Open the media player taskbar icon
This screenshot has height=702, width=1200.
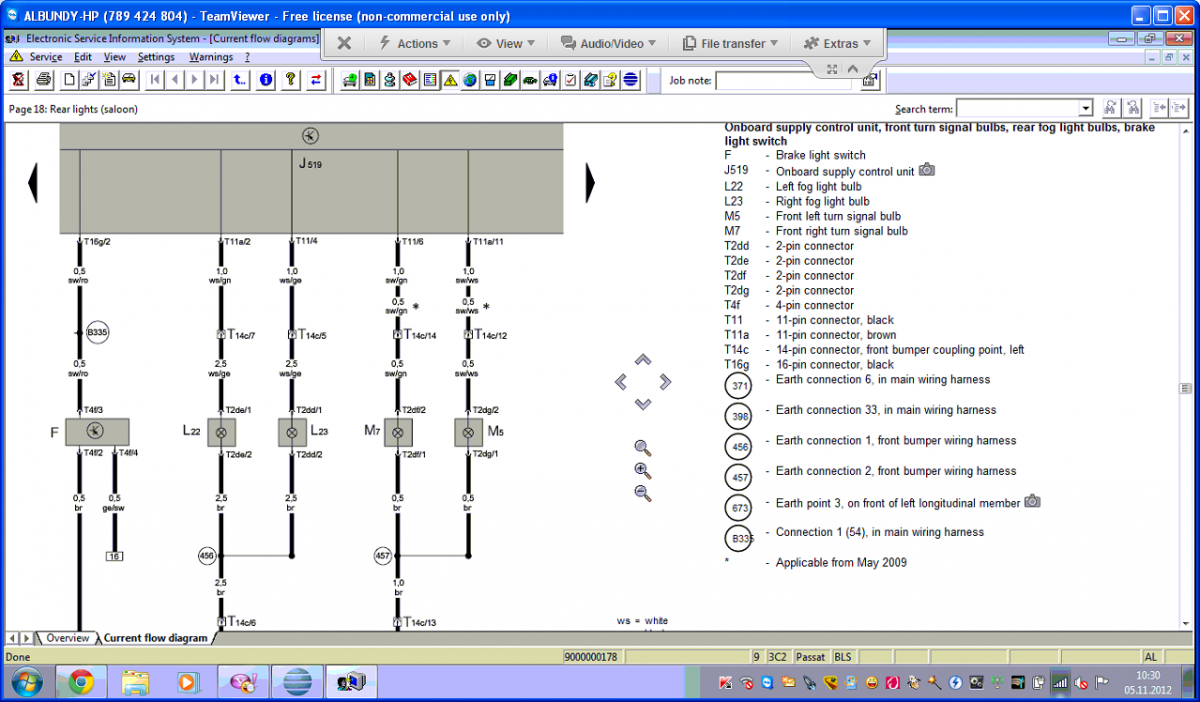(188, 683)
